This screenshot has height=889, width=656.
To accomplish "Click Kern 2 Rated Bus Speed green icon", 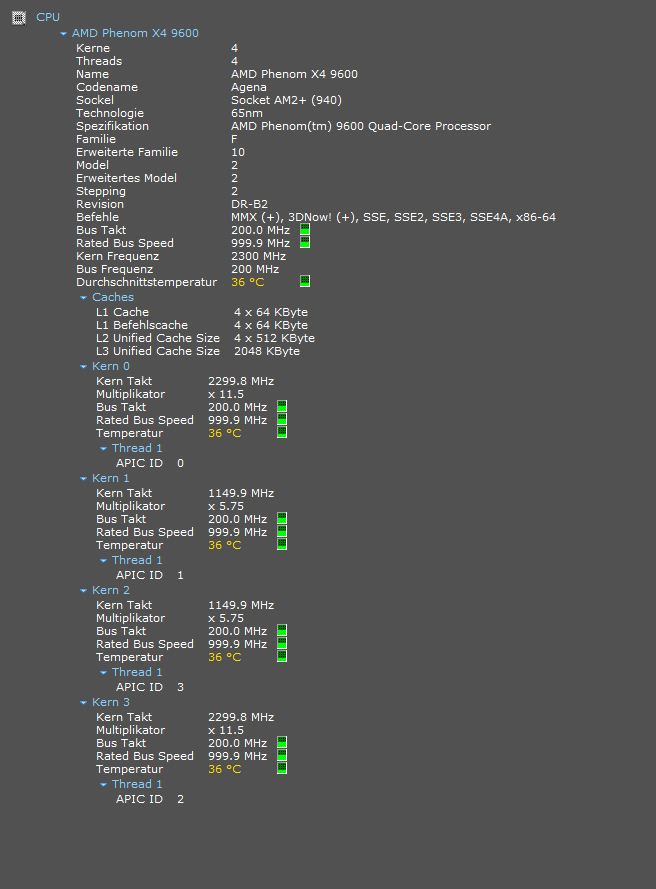I will [282, 644].
